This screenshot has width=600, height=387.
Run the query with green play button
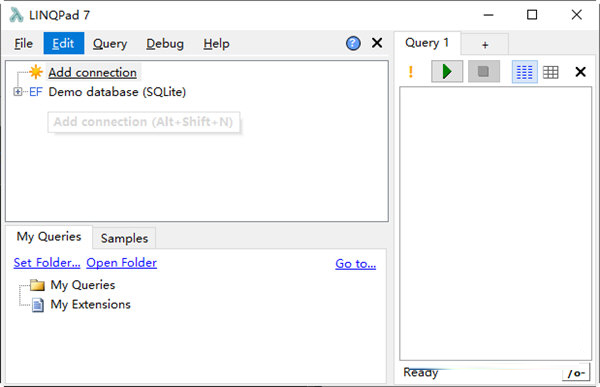tap(447, 71)
